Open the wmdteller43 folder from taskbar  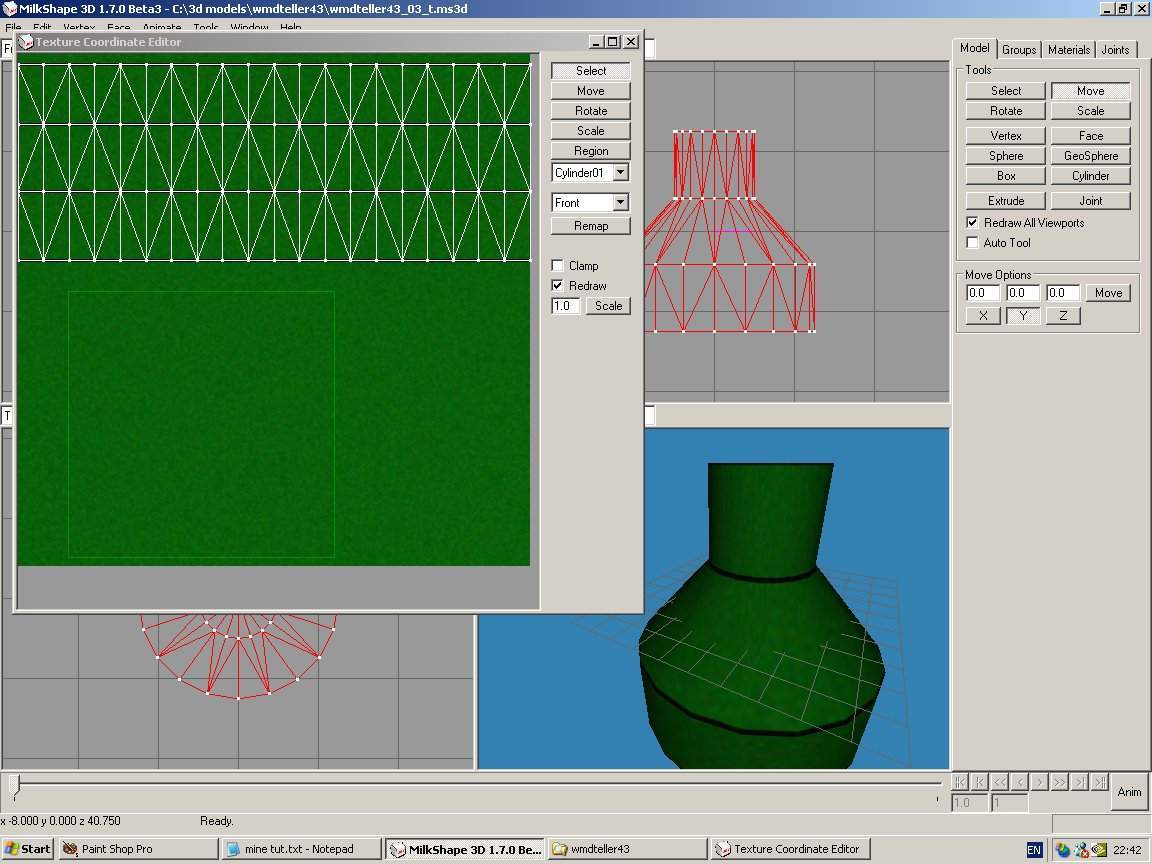(x=628, y=849)
